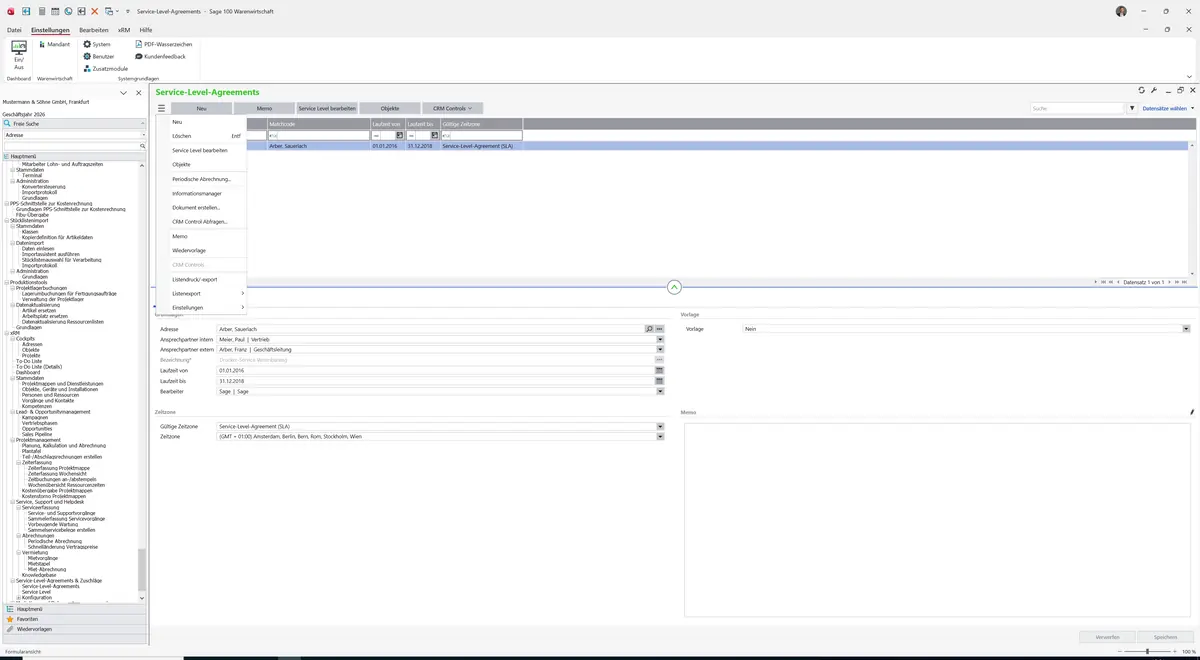Click the Speichern button

click(1166, 636)
